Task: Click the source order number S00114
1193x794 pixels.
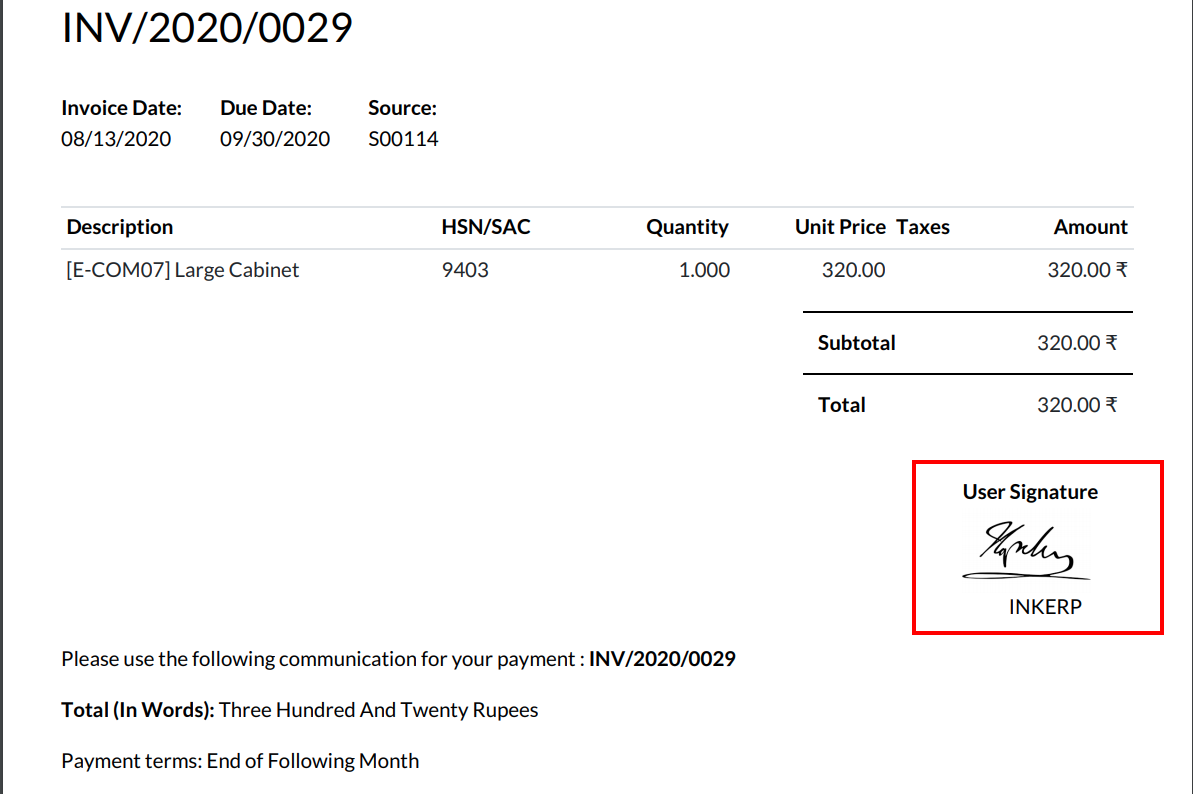Action: [x=403, y=139]
